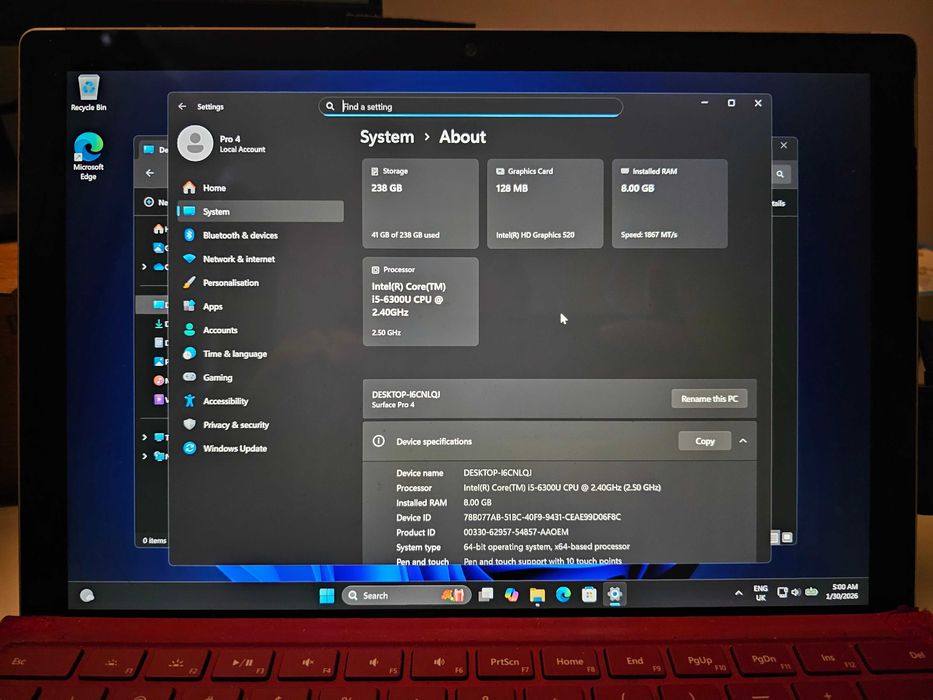
Task: Click the widgets icon at taskbar left
Action: pos(87,595)
